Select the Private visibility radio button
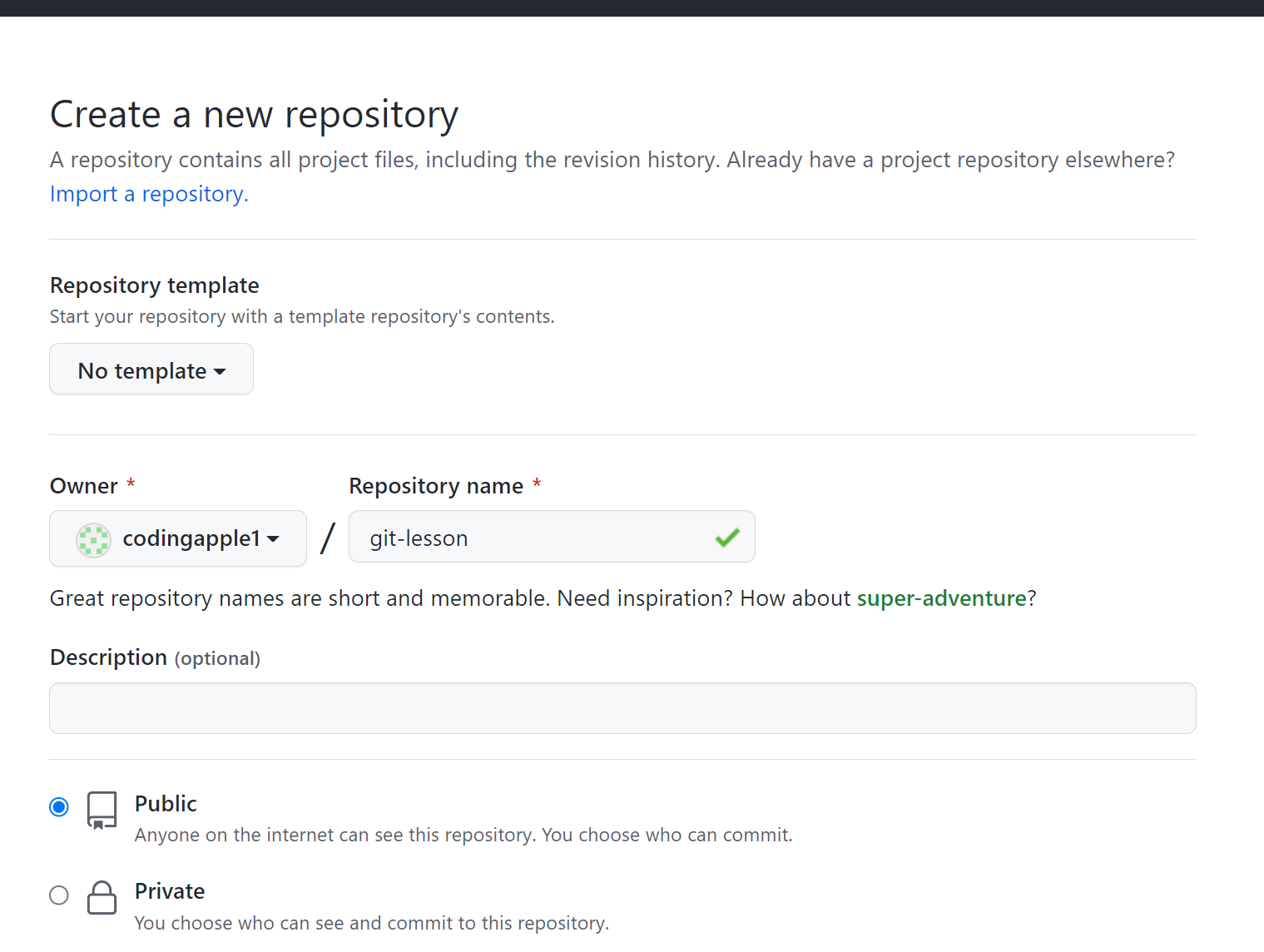Screen dimensions: 1264x952 [59, 895]
